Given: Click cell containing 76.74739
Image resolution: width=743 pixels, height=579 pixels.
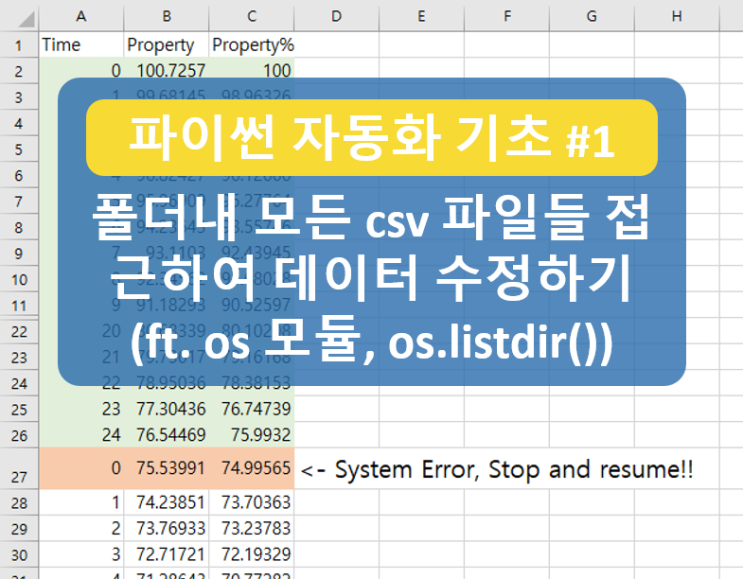Looking at the screenshot, I should [x=252, y=409].
